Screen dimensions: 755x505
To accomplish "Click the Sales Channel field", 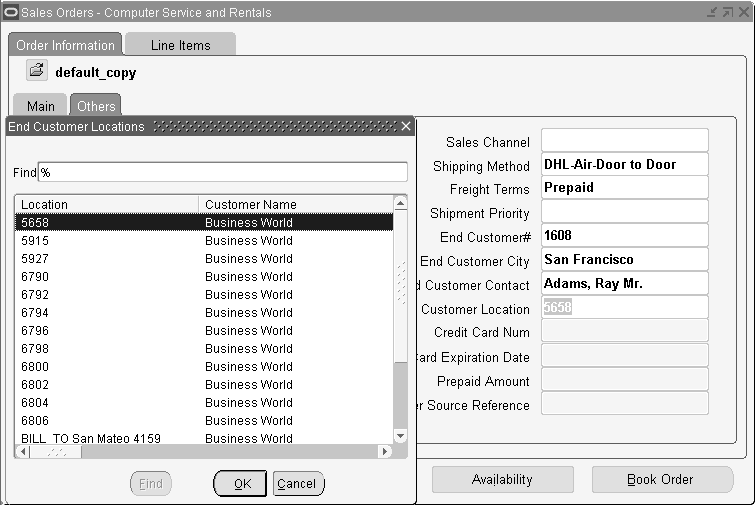I will pos(625,140).
